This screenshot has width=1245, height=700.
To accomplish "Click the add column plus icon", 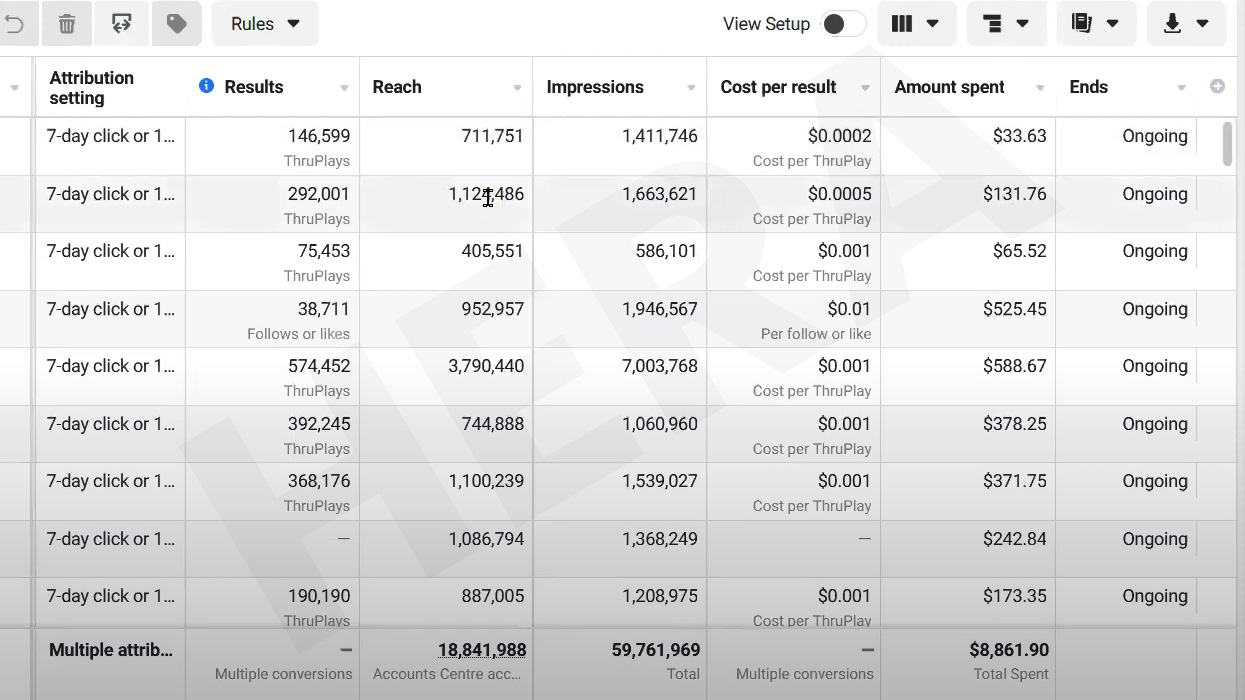I will pyautogui.click(x=1217, y=87).
